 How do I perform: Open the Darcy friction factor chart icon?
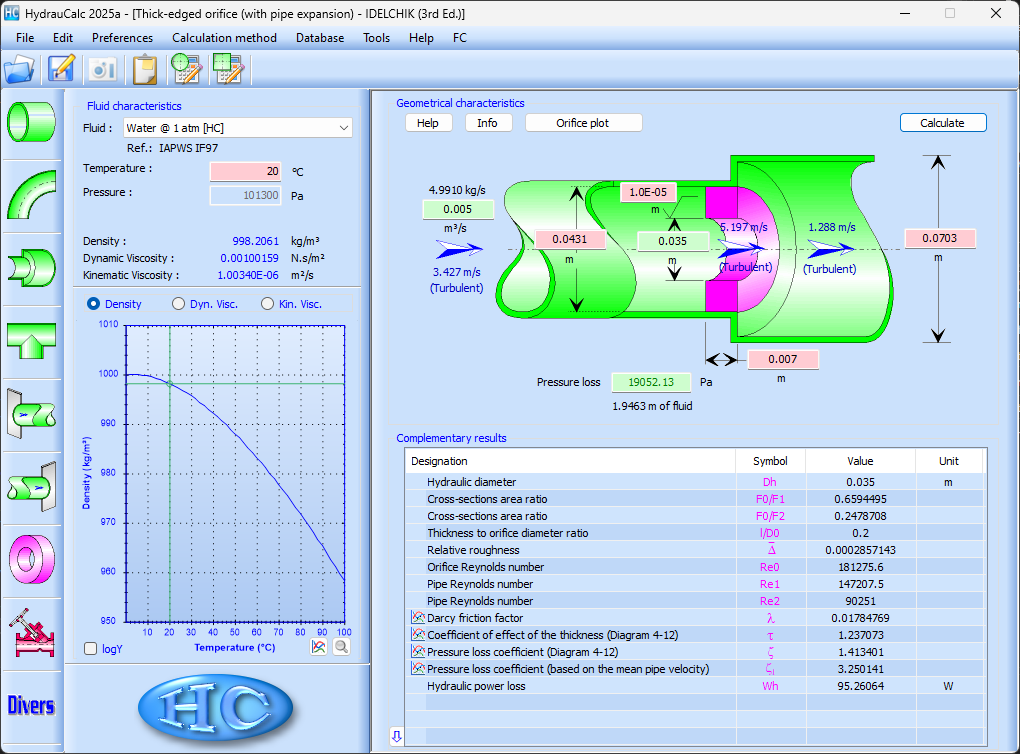tap(418, 618)
